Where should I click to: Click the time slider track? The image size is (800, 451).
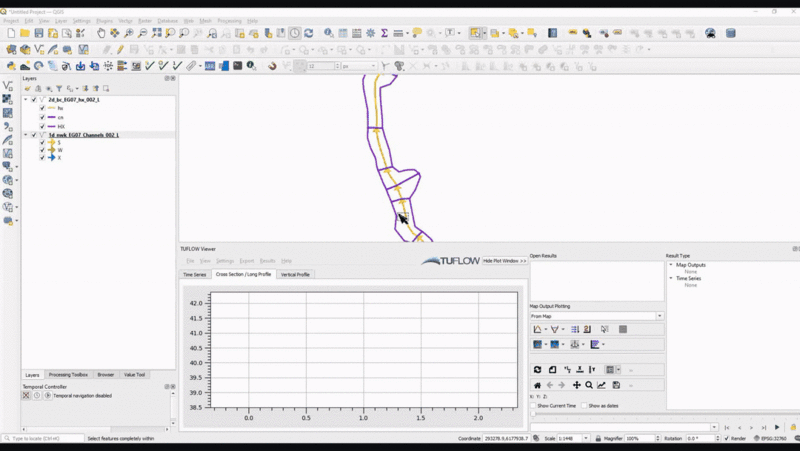(x=620, y=415)
